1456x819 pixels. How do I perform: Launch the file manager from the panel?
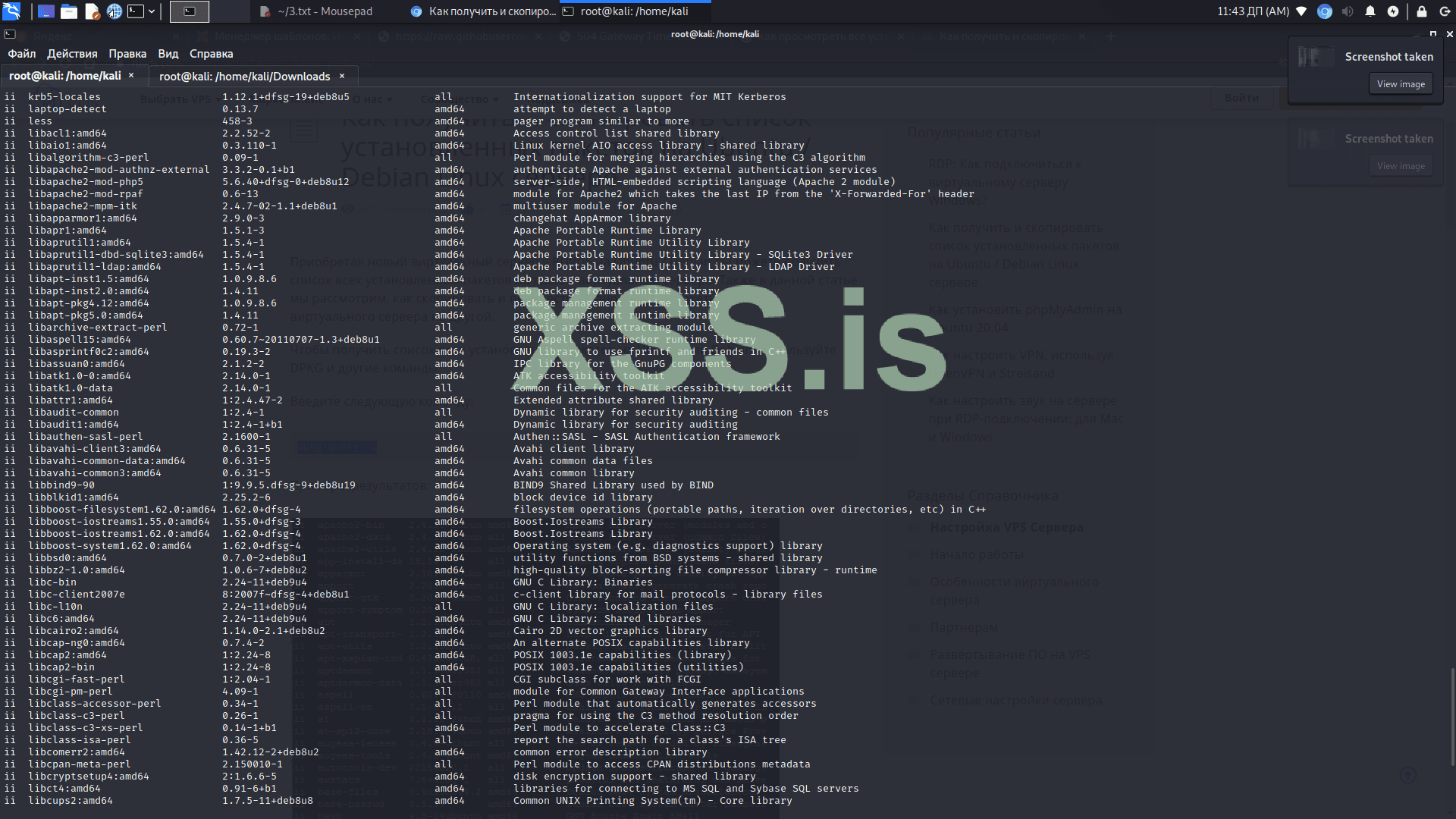click(x=68, y=11)
